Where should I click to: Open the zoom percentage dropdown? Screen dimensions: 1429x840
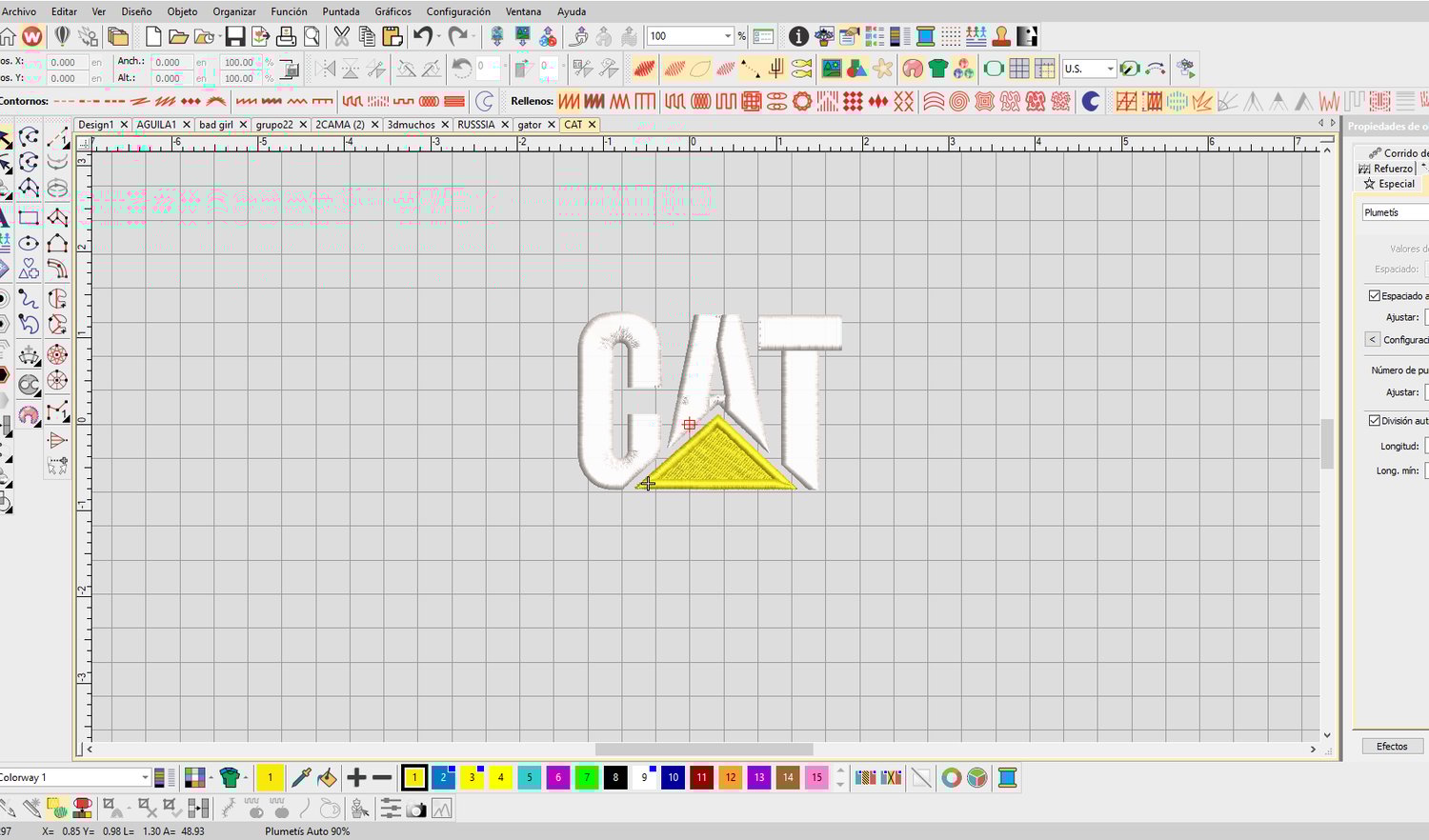(728, 36)
